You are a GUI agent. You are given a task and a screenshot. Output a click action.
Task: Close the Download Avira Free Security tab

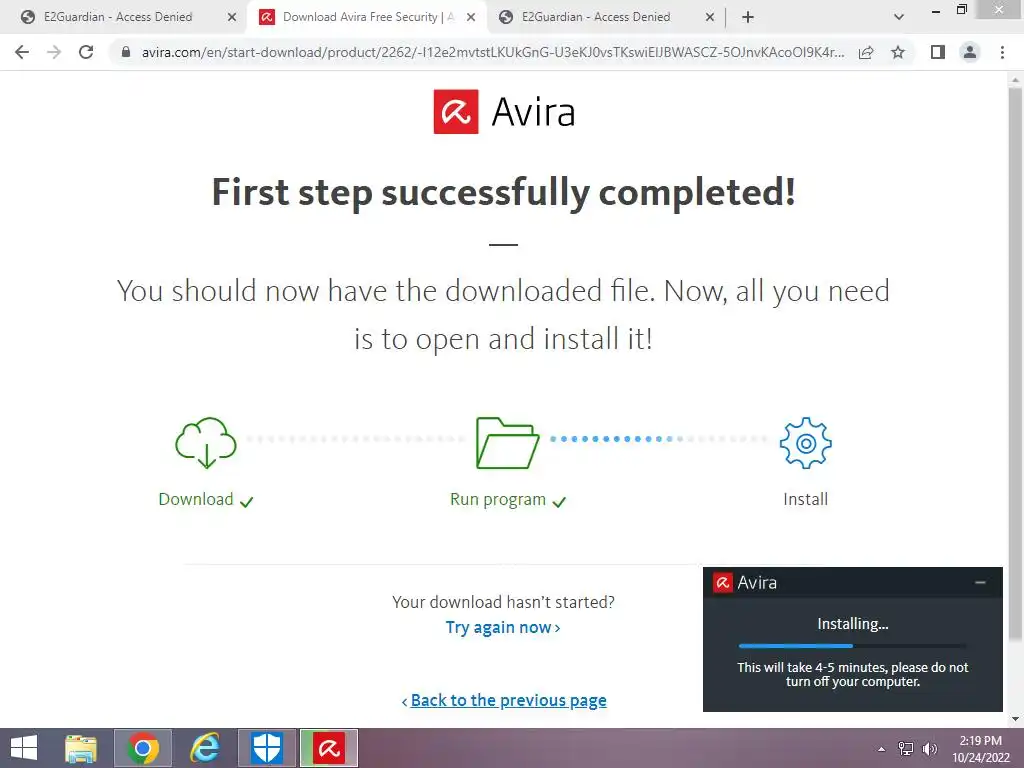tap(471, 18)
